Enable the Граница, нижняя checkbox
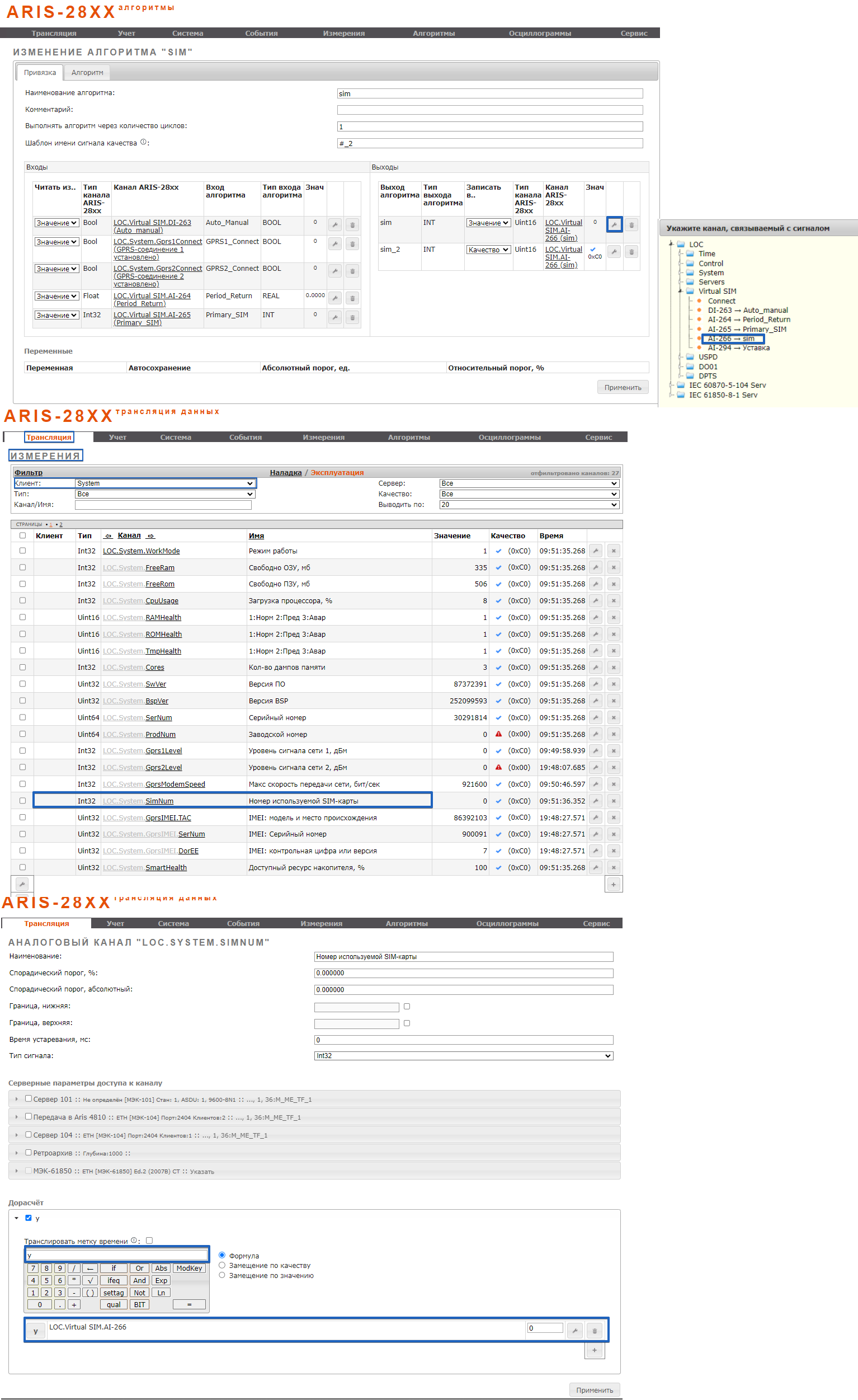Image resolution: width=858 pixels, height=1400 pixels. tap(407, 1006)
